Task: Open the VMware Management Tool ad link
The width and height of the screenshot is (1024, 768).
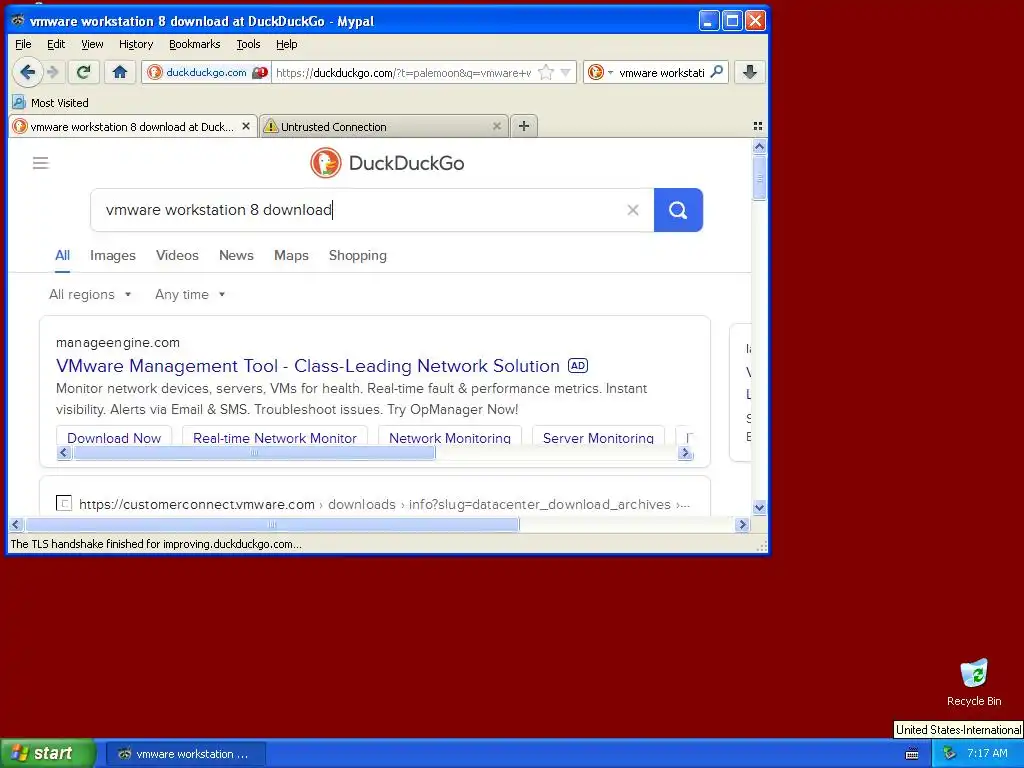Action: point(308,366)
